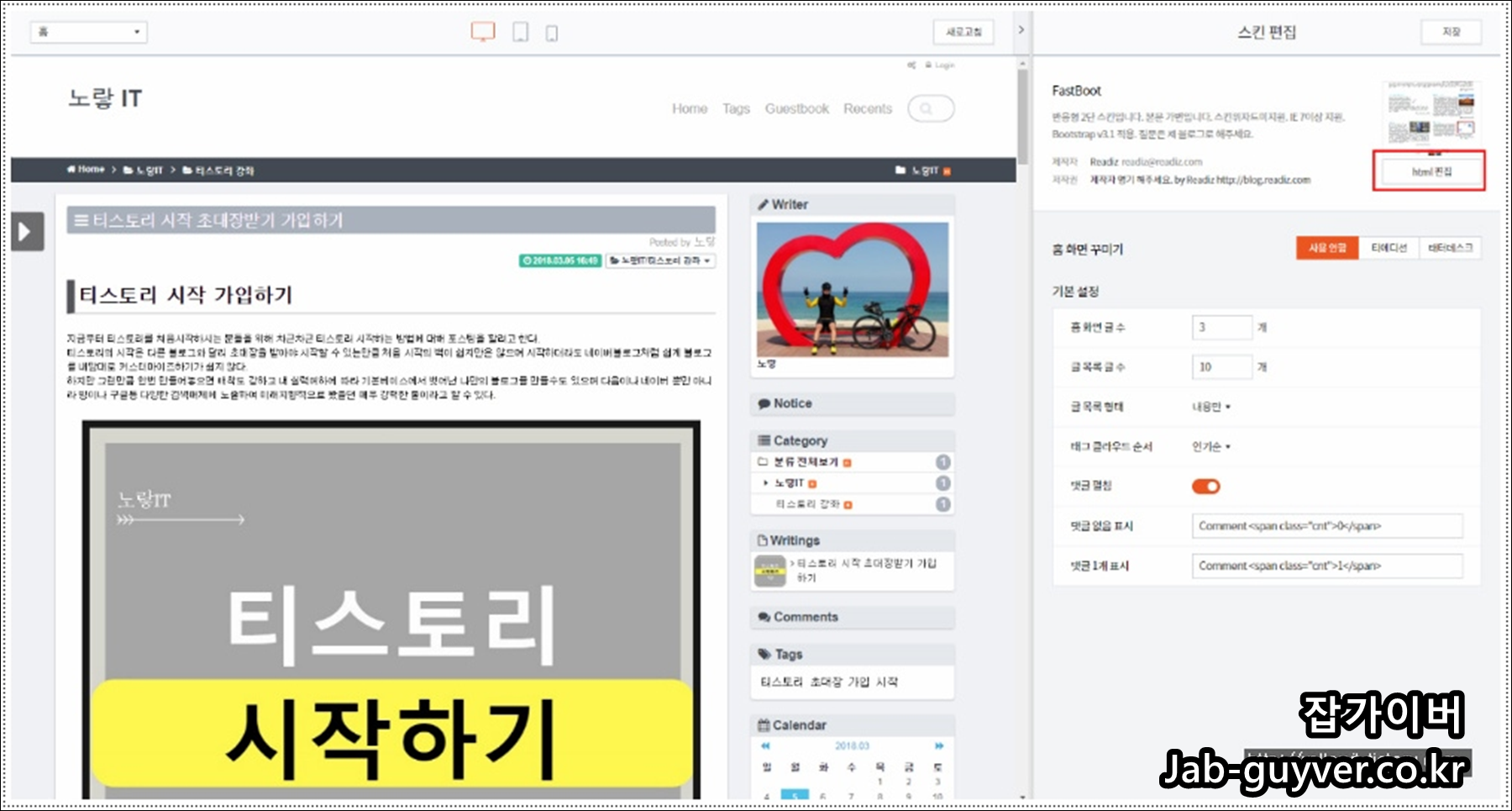1512x811 pixels.
Task: Open recent writing 티스토리 시작 초대장받기 link
Action: (866, 570)
